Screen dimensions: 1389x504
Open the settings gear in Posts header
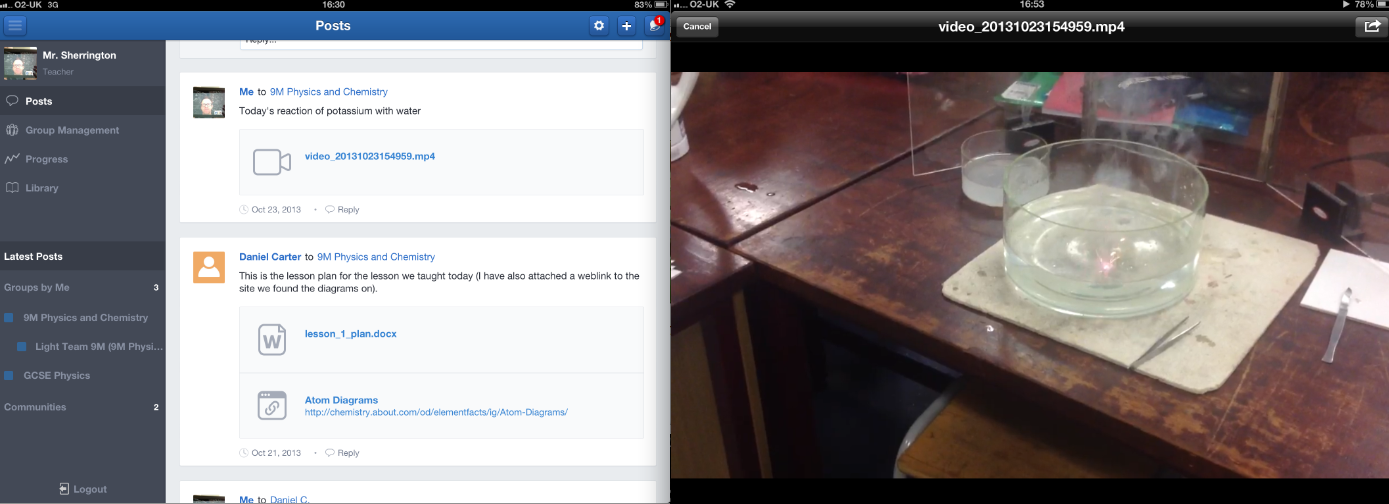[599, 26]
